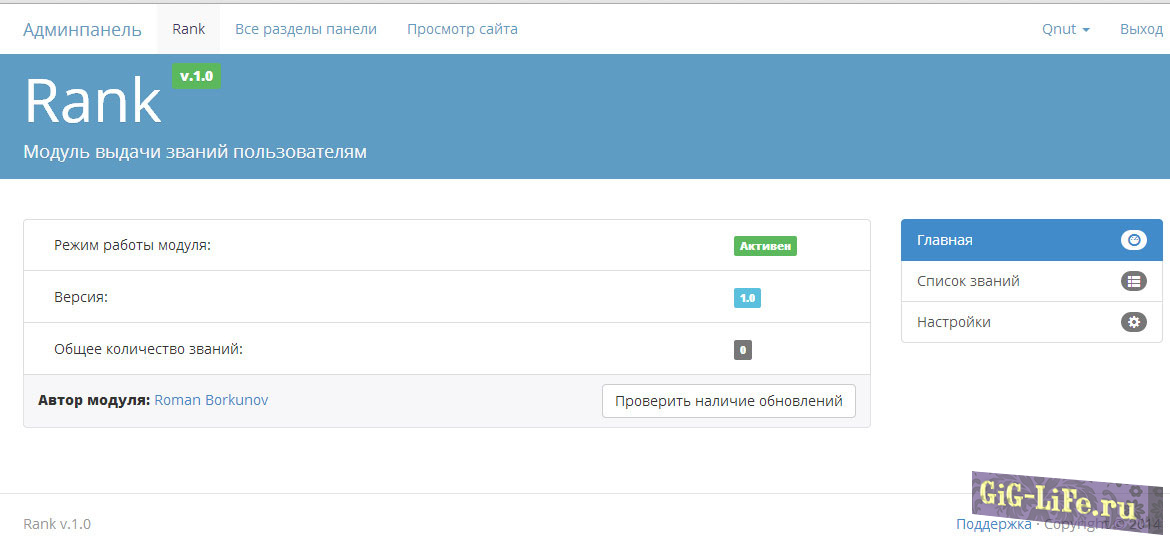1170x542 pixels.
Task: Go to Просмотр сайта in navbar
Action: [x=462, y=29]
